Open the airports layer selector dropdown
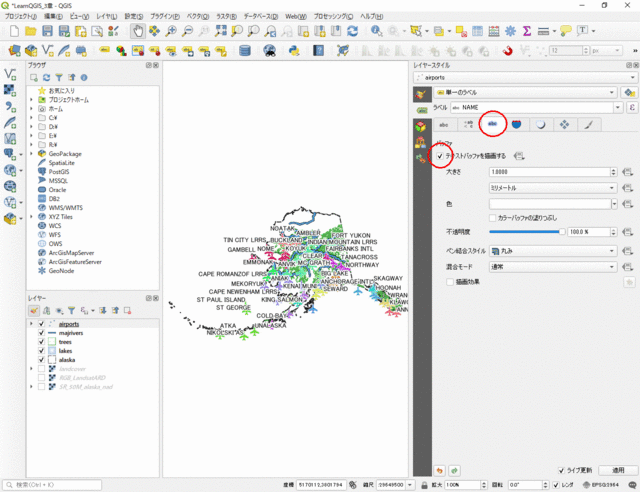 (x=525, y=77)
